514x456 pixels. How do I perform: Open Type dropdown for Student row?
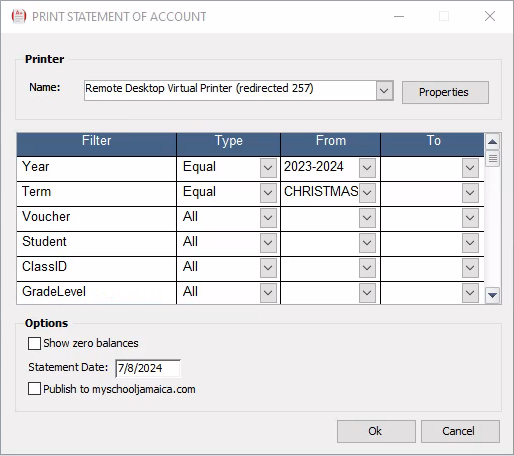click(268, 243)
